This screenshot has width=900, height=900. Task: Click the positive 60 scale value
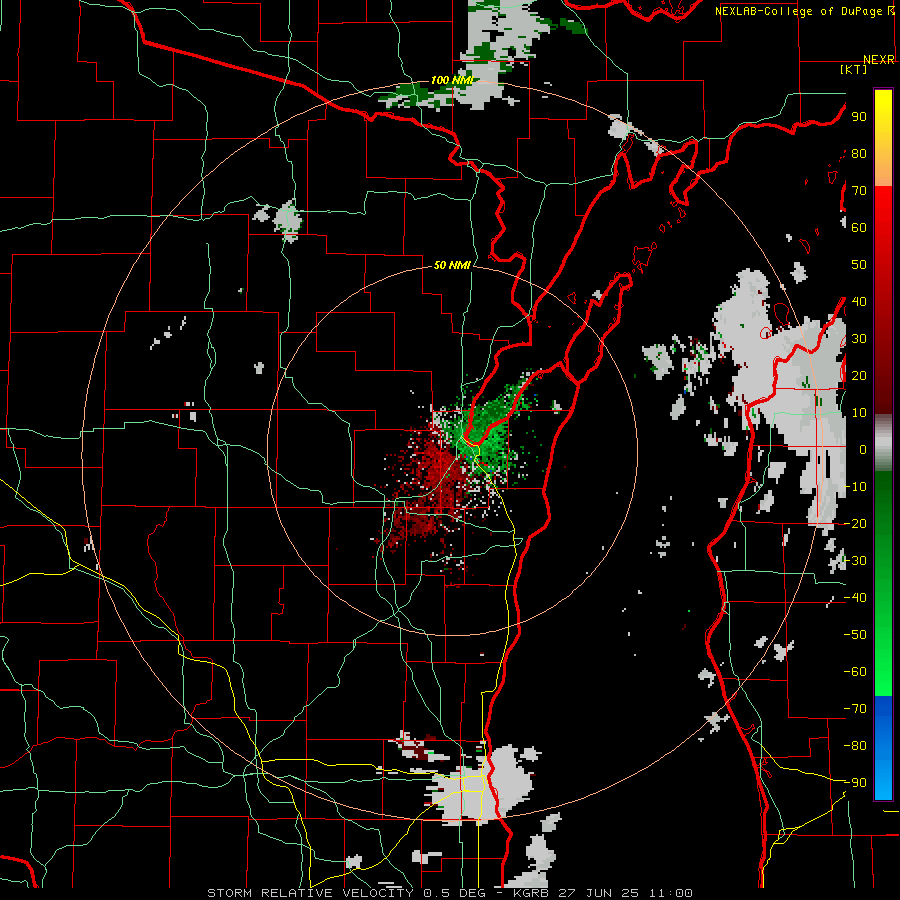pyautogui.click(x=859, y=228)
